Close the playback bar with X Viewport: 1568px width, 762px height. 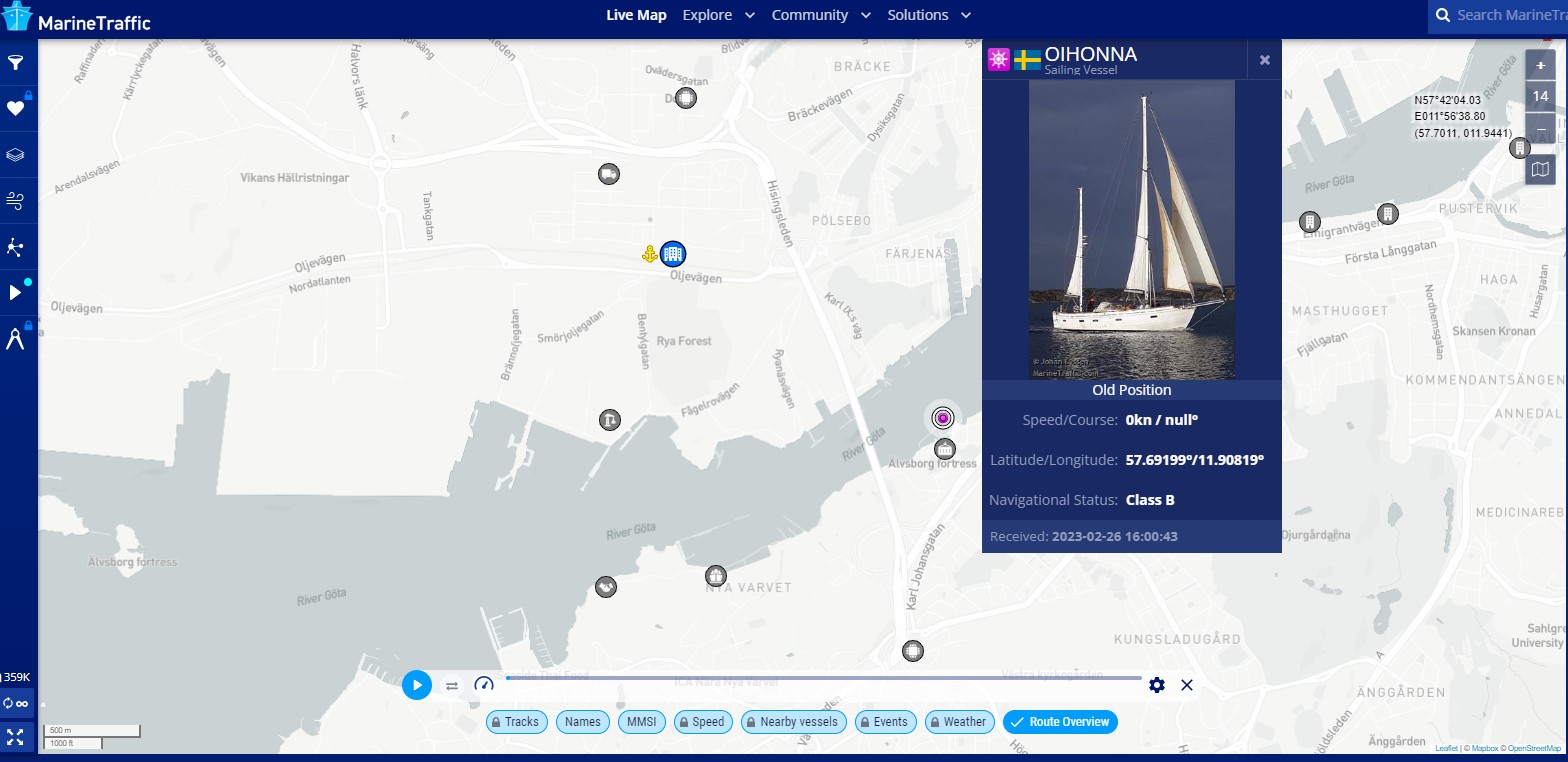(1187, 685)
